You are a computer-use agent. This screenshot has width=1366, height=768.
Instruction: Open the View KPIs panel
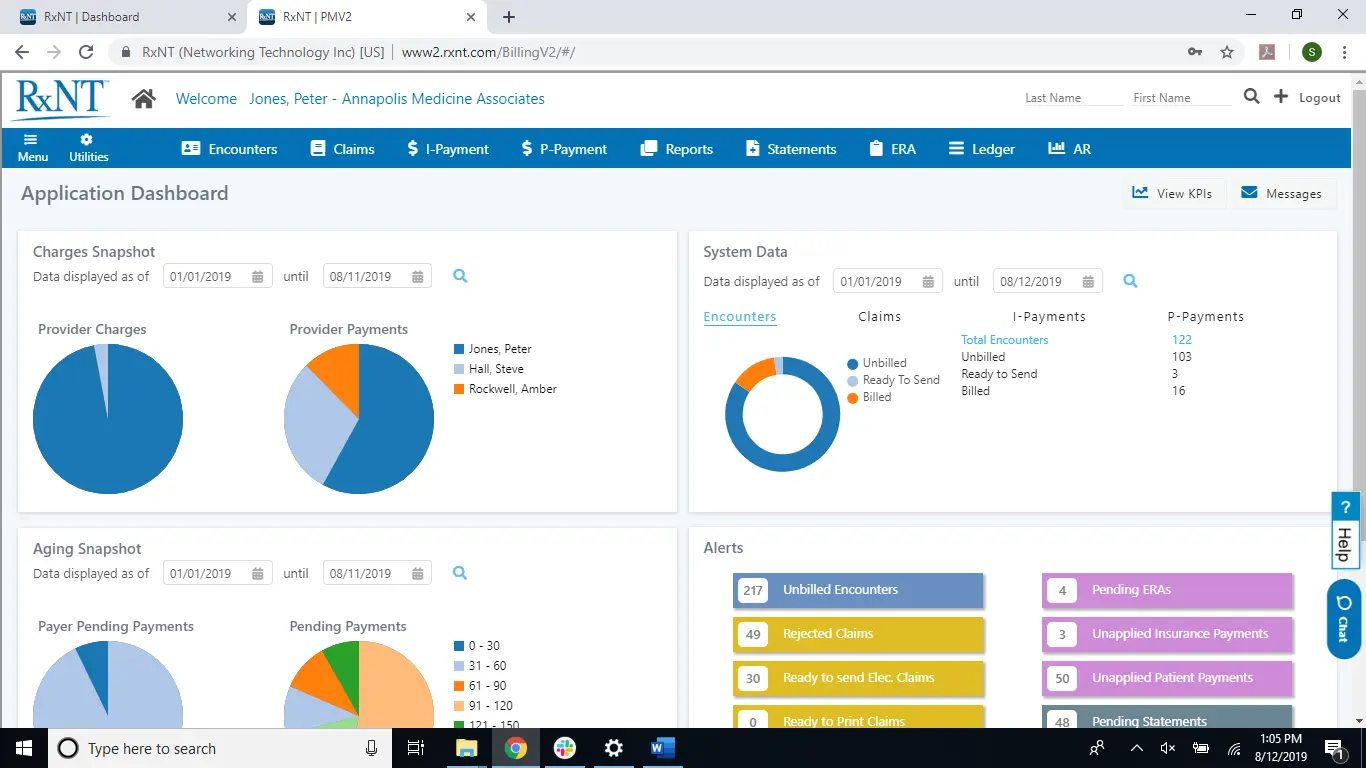(1173, 193)
